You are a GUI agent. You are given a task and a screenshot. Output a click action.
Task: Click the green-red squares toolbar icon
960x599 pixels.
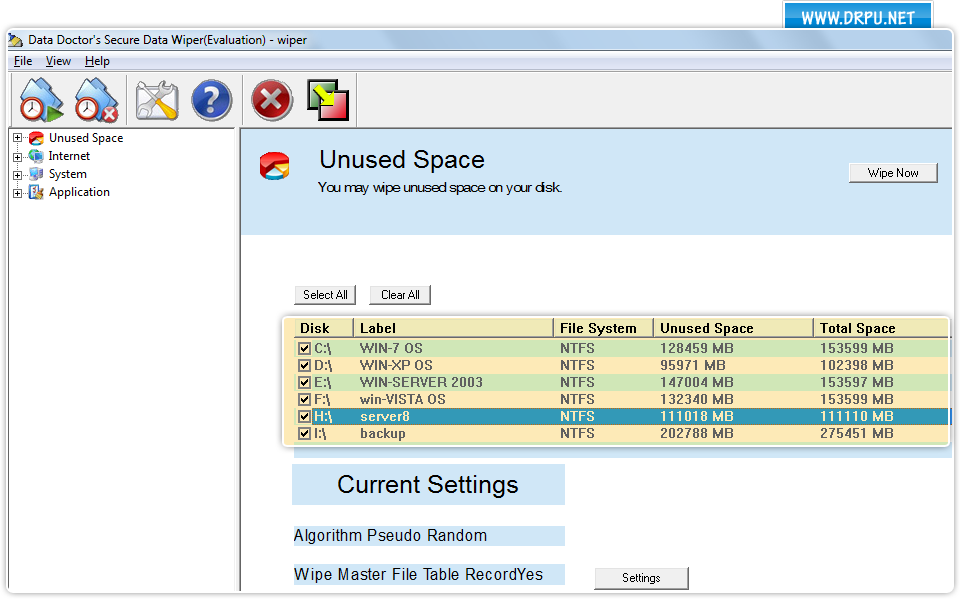[328, 100]
